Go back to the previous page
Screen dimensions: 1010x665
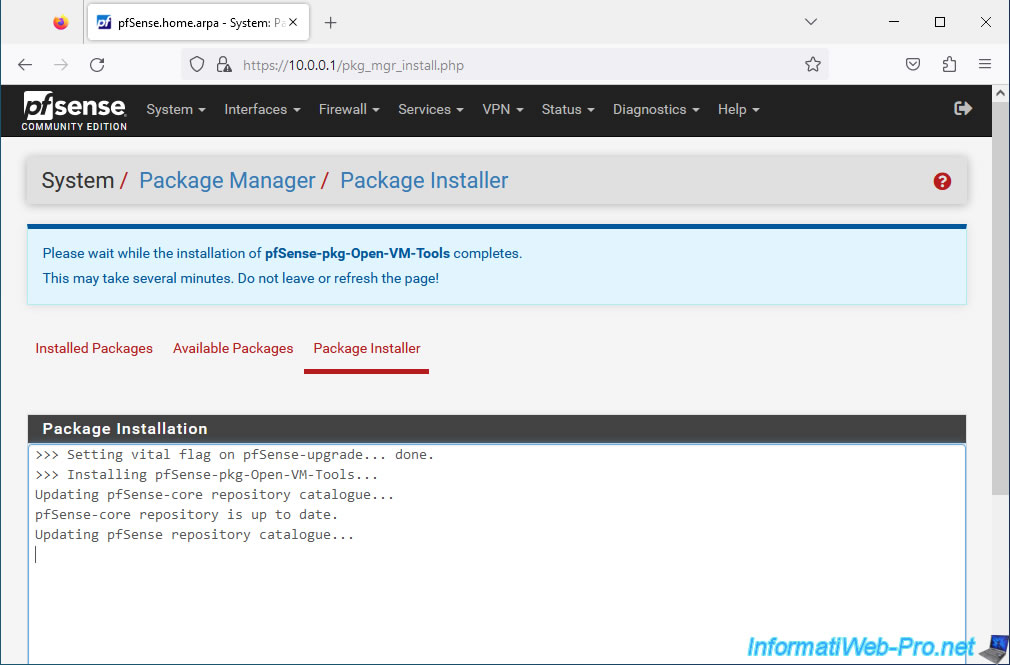click(24, 64)
